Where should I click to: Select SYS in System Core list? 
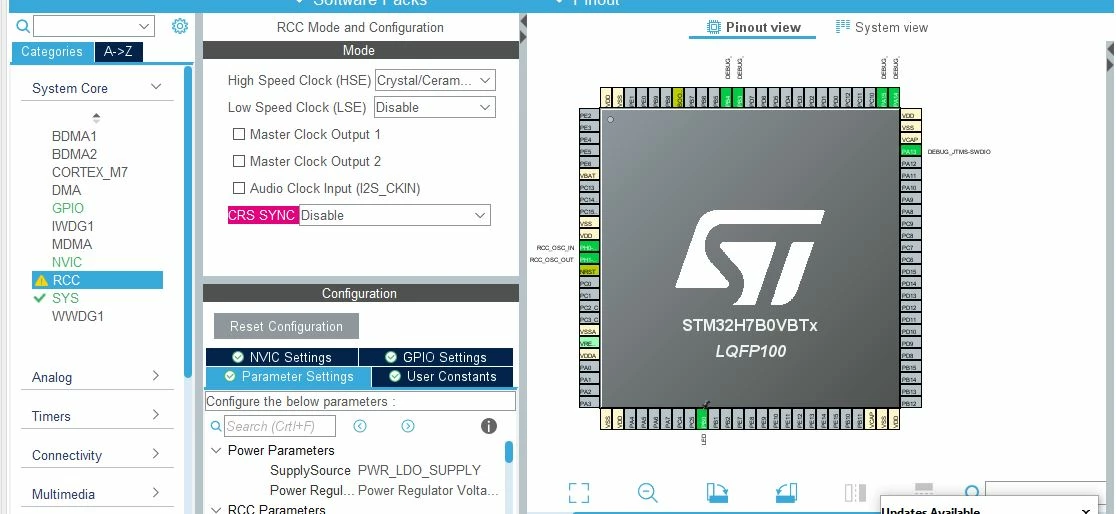65,298
